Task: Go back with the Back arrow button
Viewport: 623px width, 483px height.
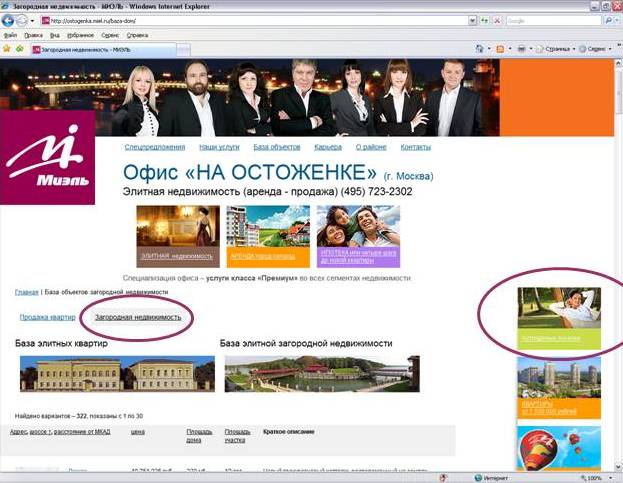Action: click(x=8, y=20)
